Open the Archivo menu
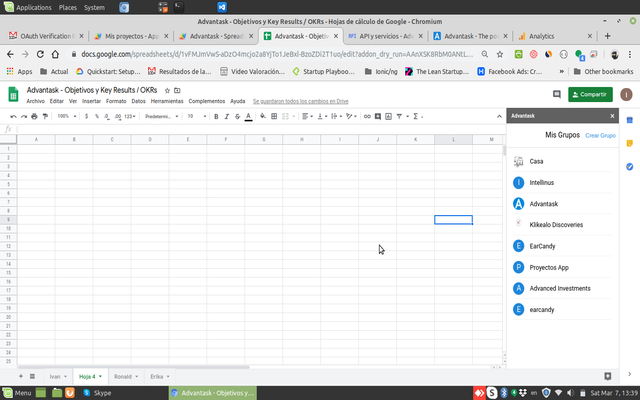 click(36, 101)
